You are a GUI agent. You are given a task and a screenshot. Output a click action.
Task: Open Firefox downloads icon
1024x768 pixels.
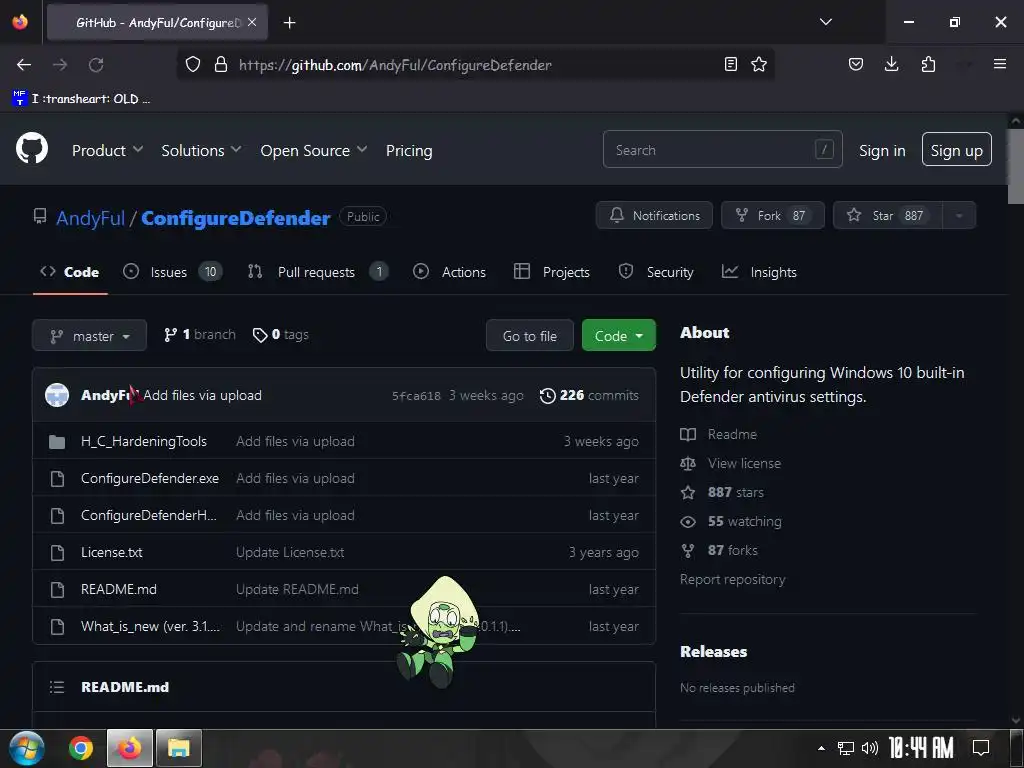point(891,64)
